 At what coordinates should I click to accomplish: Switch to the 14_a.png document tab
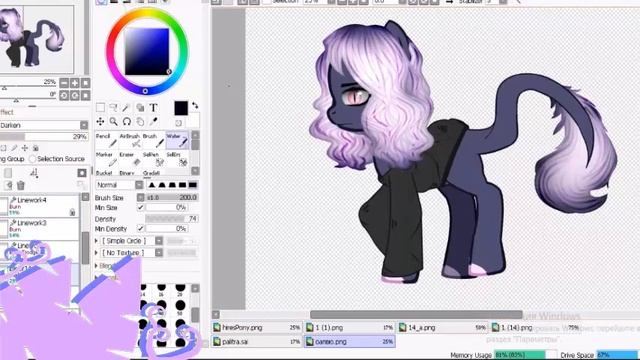click(x=443, y=327)
